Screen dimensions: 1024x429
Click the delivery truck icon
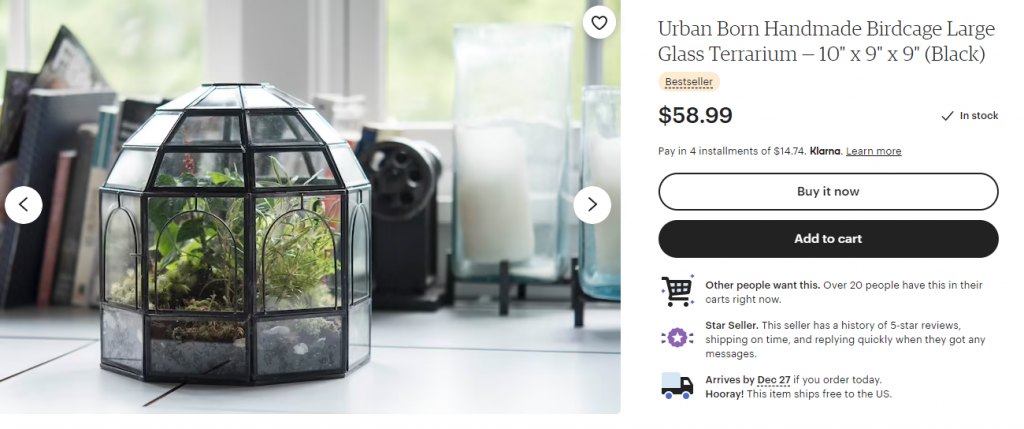click(x=677, y=385)
